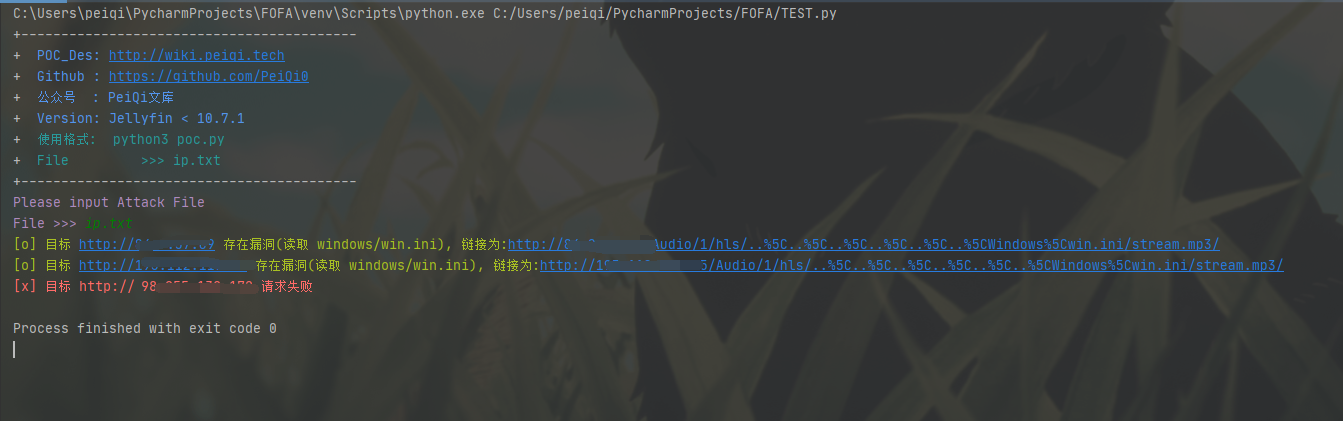Click the red [x] marker on the failed line

[x=25, y=287]
